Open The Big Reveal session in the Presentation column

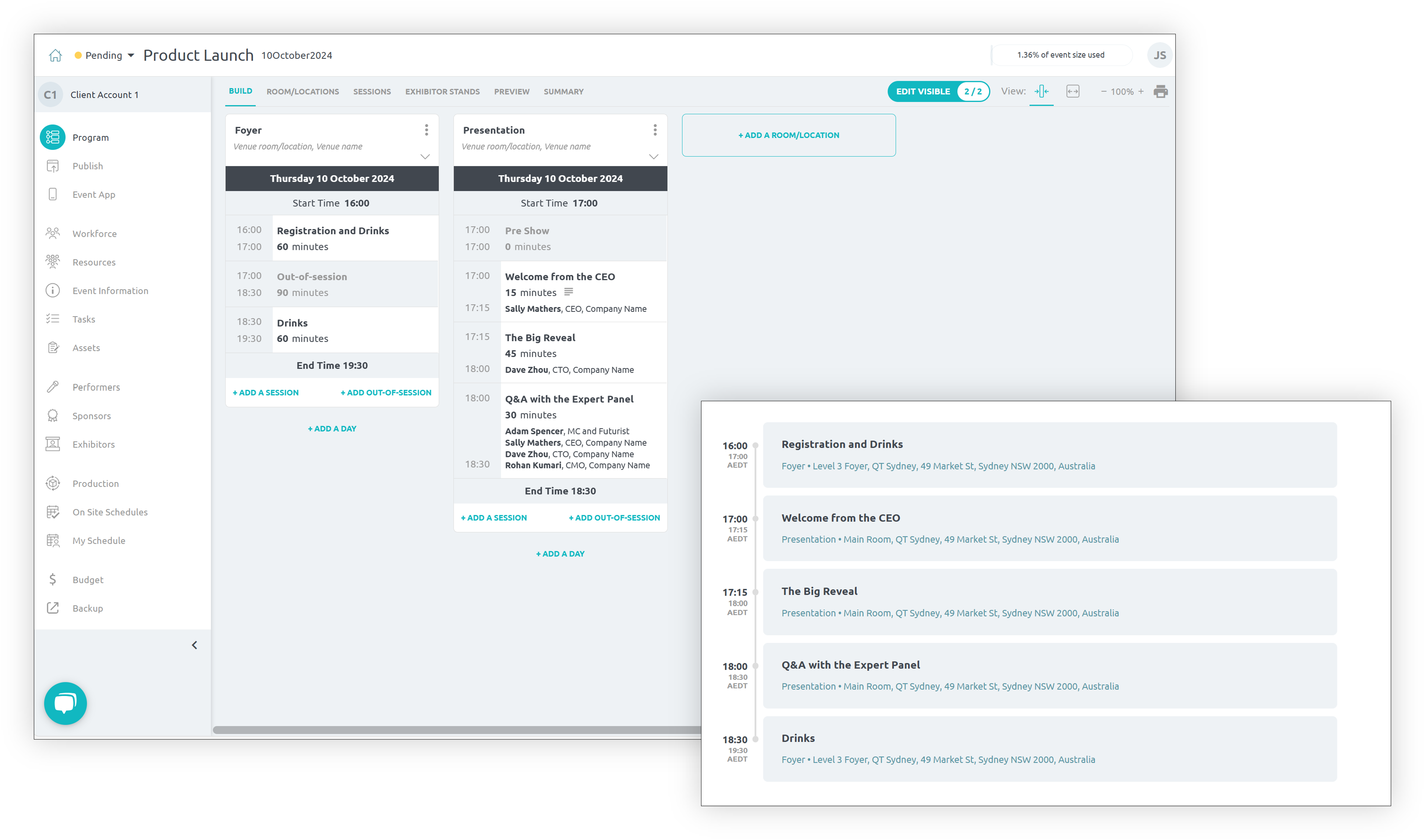pyautogui.click(x=560, y=353)
